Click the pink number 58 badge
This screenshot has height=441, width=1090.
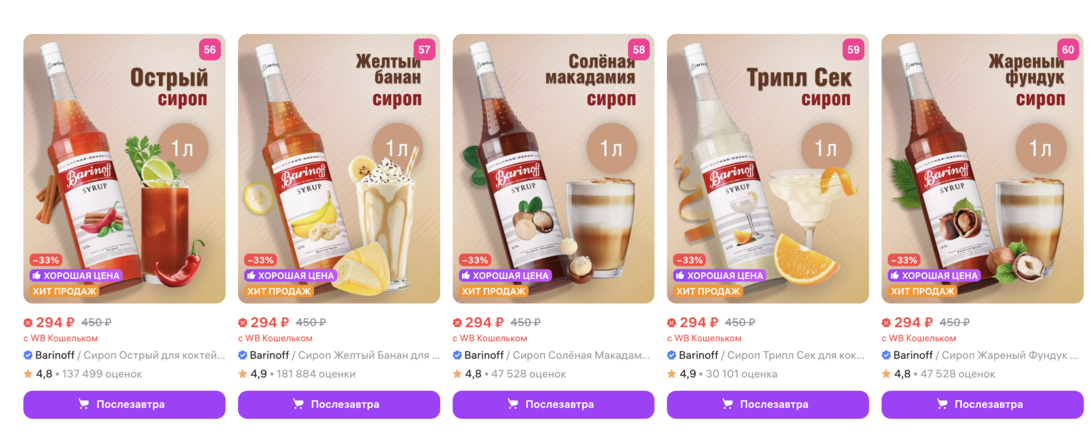638,50
